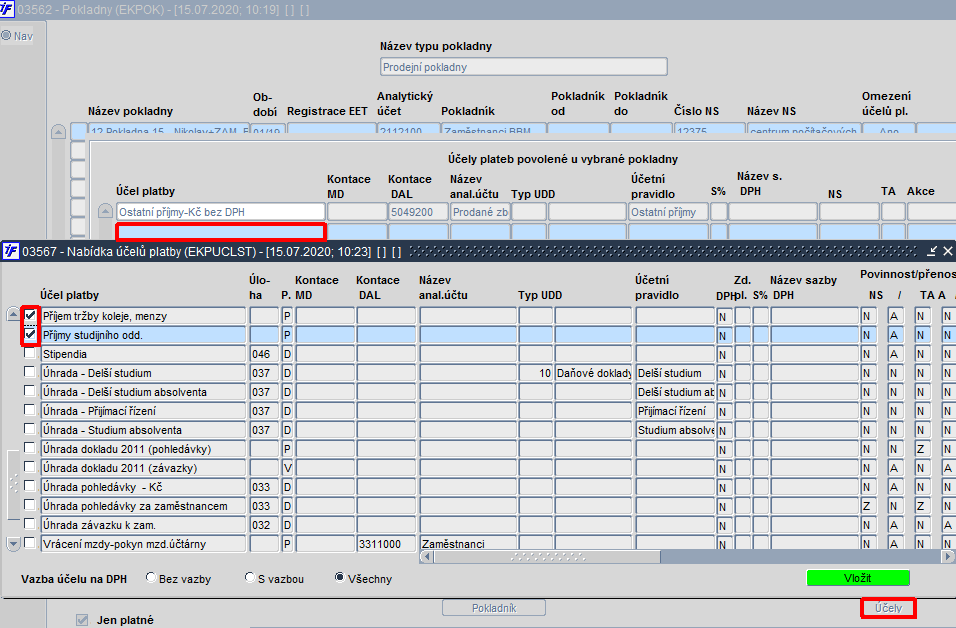Click the Zaměstnanci account name cell

(468, 543)
